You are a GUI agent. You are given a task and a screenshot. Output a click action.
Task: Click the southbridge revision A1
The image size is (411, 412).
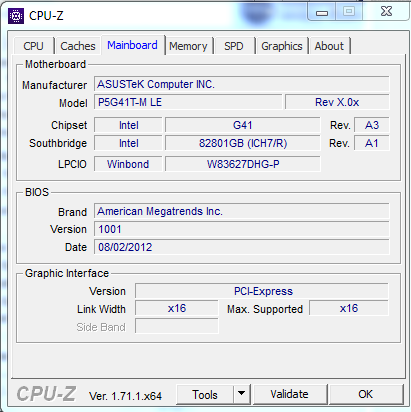click(372, 143)
